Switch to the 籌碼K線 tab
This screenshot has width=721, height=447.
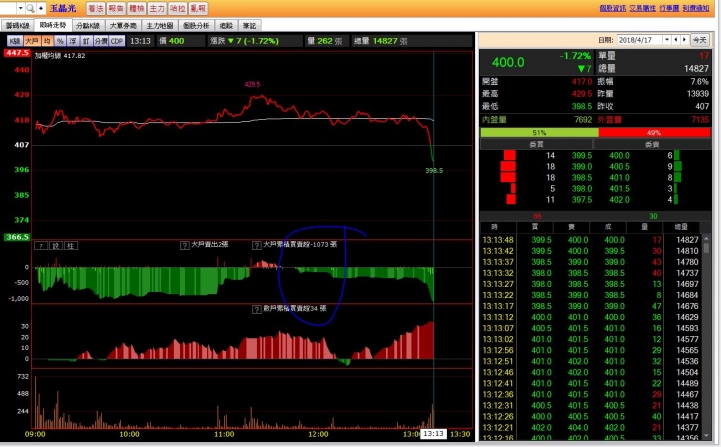(x=17, y=26)
